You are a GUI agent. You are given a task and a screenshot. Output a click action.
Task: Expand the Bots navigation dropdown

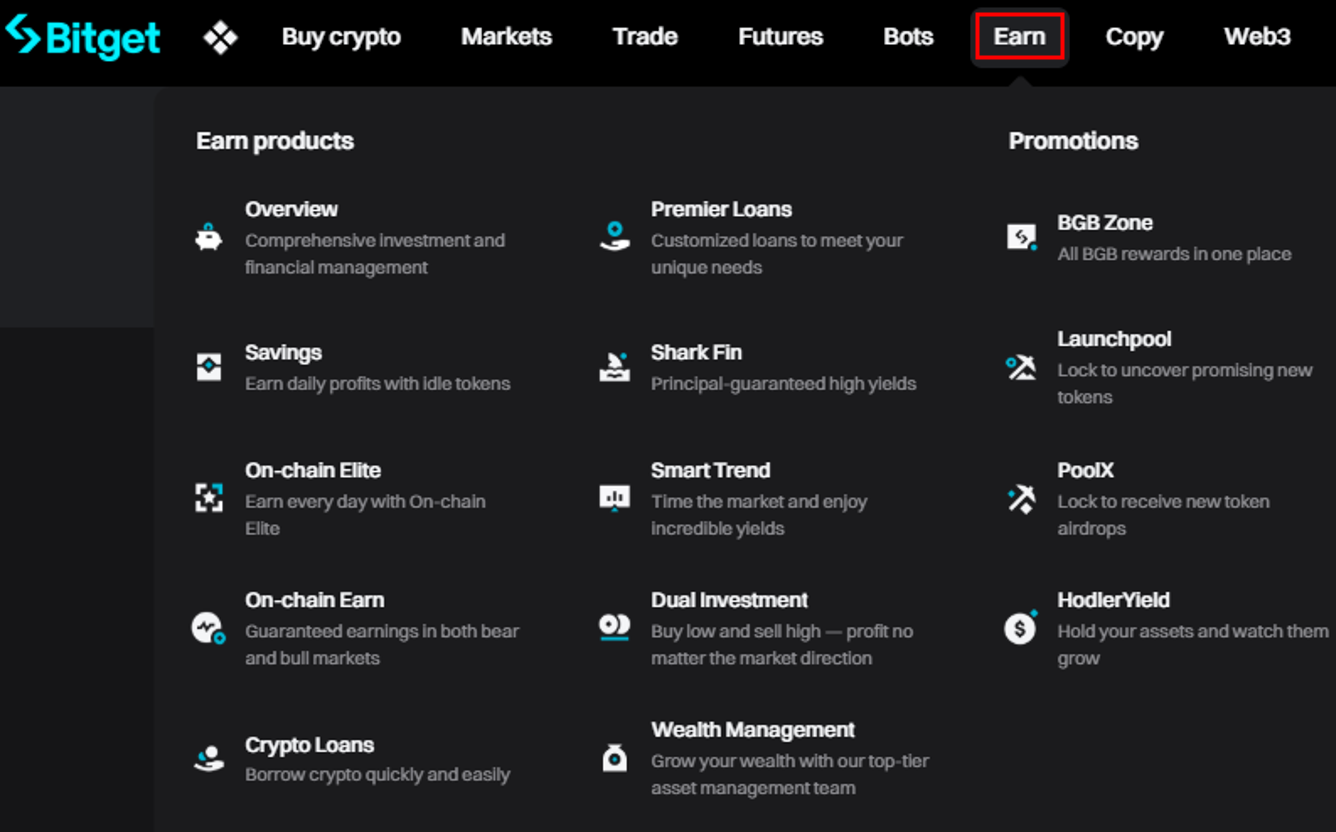pyautogui.click(x=908, y=37)
